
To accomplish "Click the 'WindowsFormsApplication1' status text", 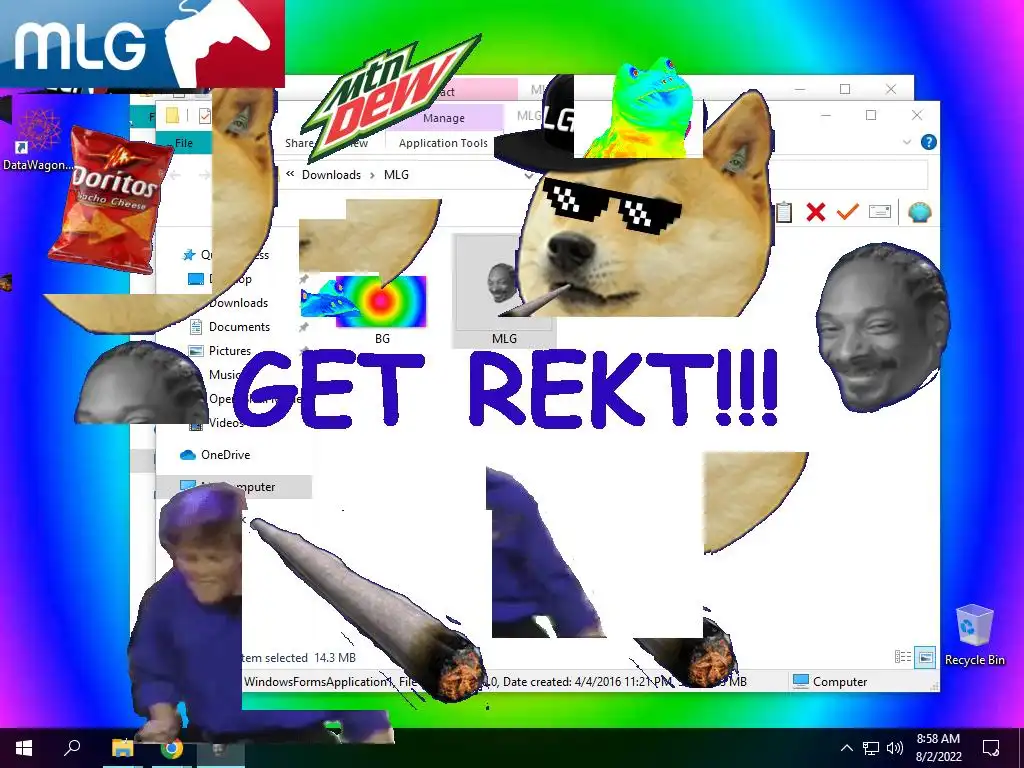I will coord(317,681).
